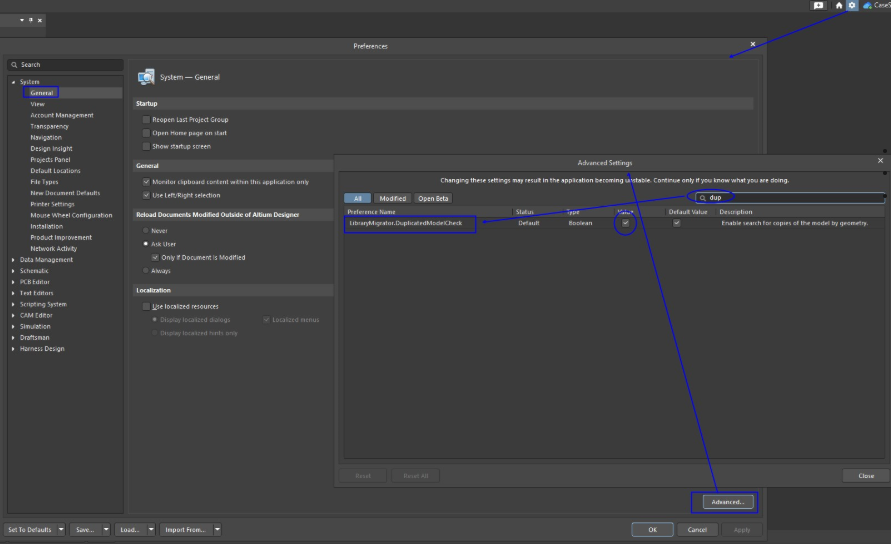The height and width of the screenshot is (544, 891).
Task: Close the Advanced Settings dialog with X
Action: (x=880, y=160)
